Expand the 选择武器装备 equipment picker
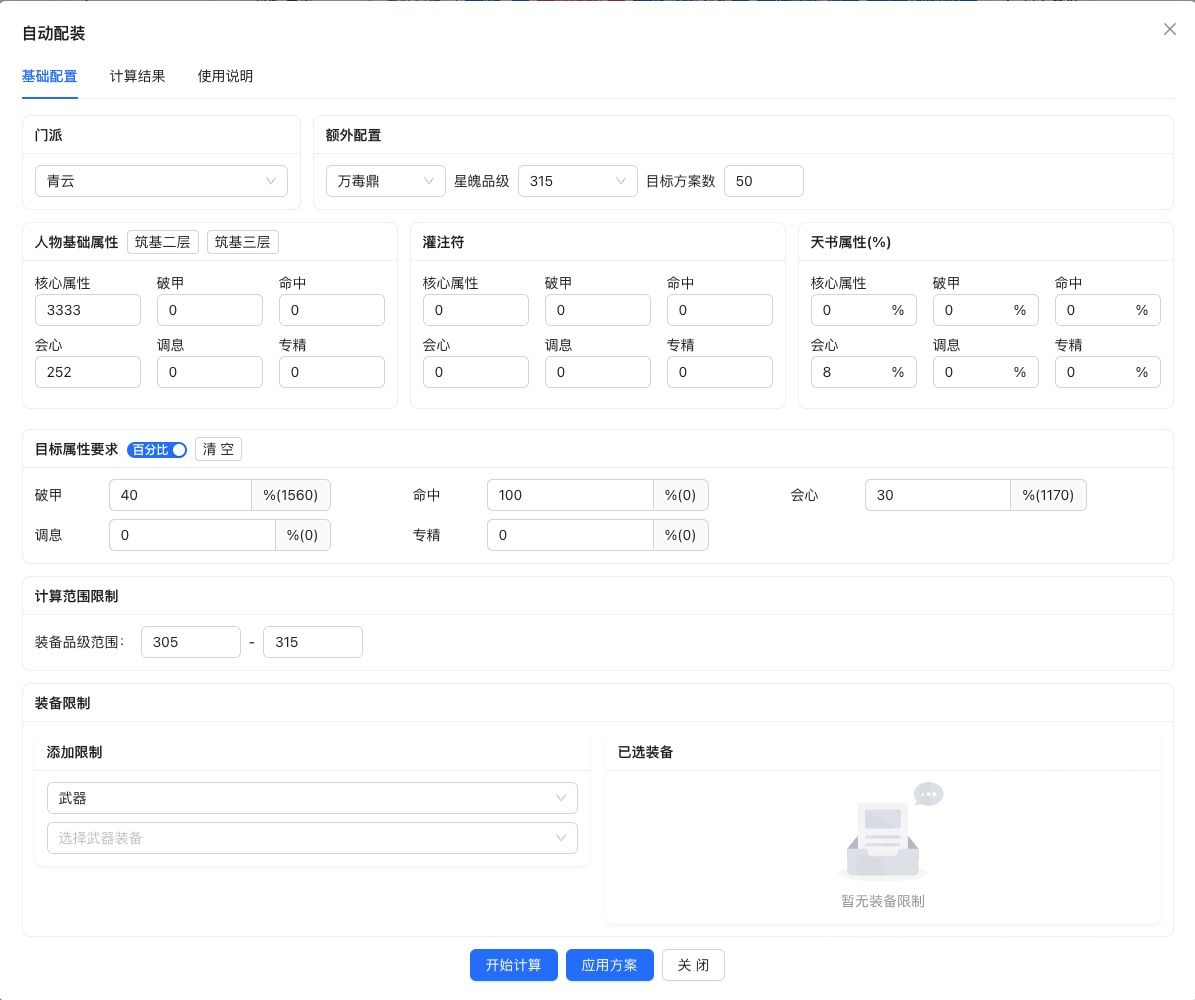The width and height of the screenshot is (1195, 1000). [x=312, y=838]
